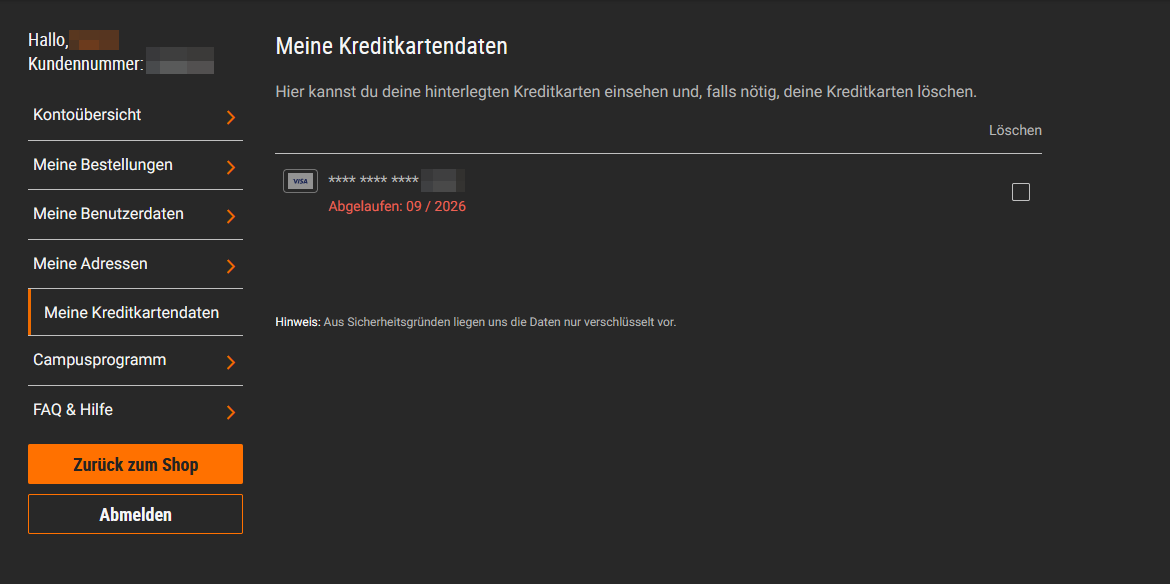
Task: Click the 'Hinweis:' security note text
Action: tap(475, 322)
